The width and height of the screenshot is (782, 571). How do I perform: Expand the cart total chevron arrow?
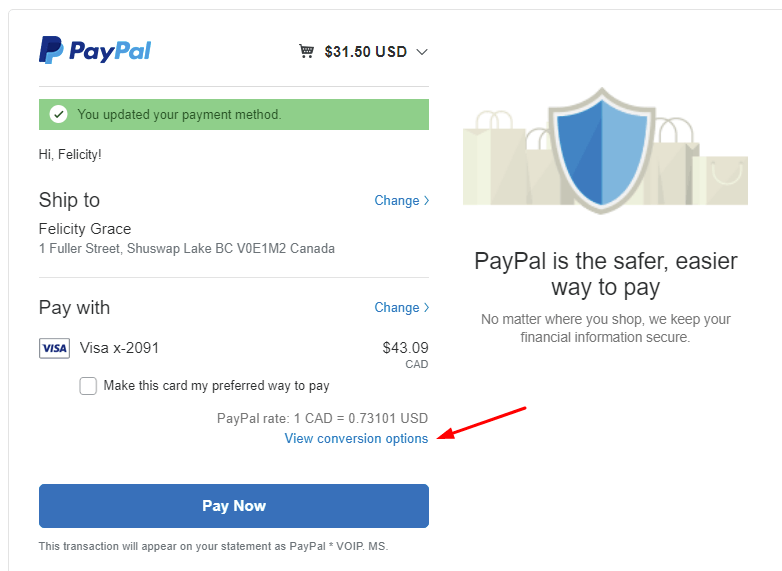[422, 52]
